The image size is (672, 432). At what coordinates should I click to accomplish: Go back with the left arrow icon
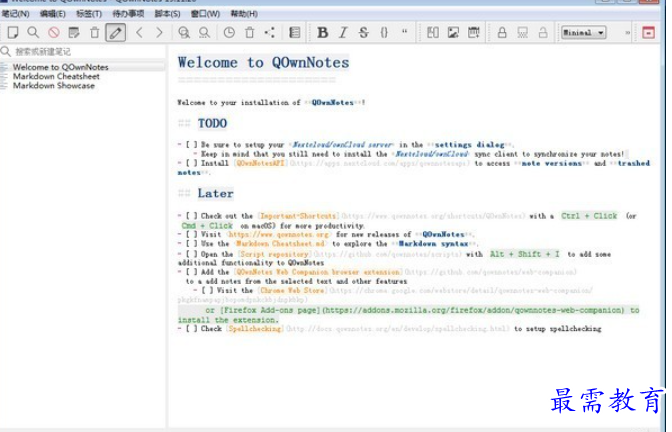139,33
